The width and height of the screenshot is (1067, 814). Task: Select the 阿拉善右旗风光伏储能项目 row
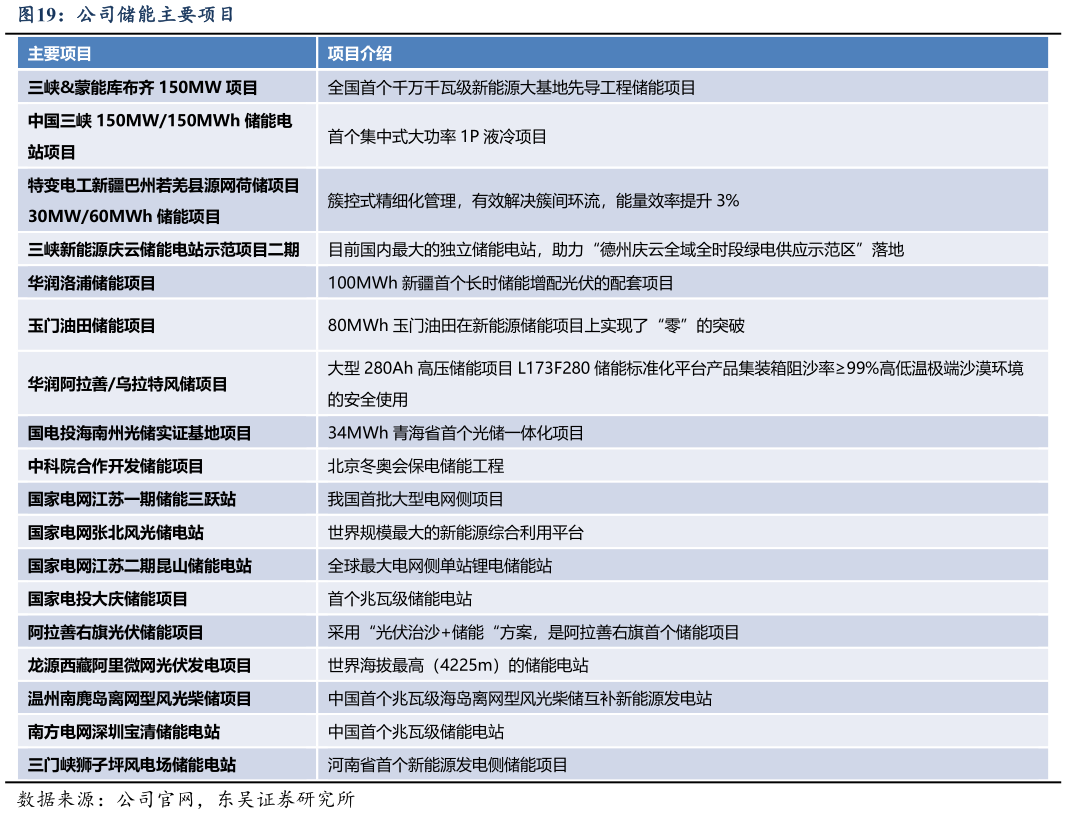[120, 632]
